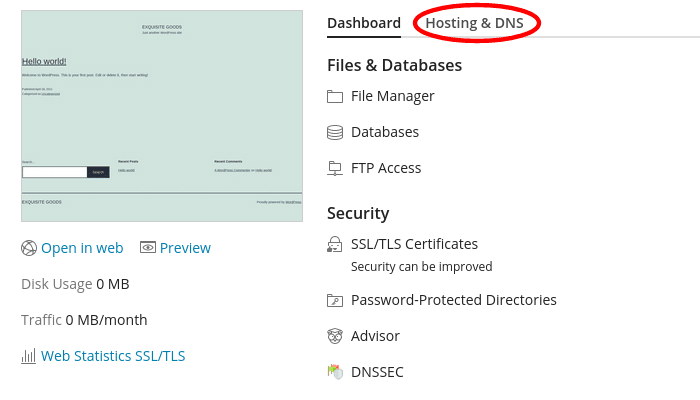Click the DNSSEC shield icon

(335, 372)
